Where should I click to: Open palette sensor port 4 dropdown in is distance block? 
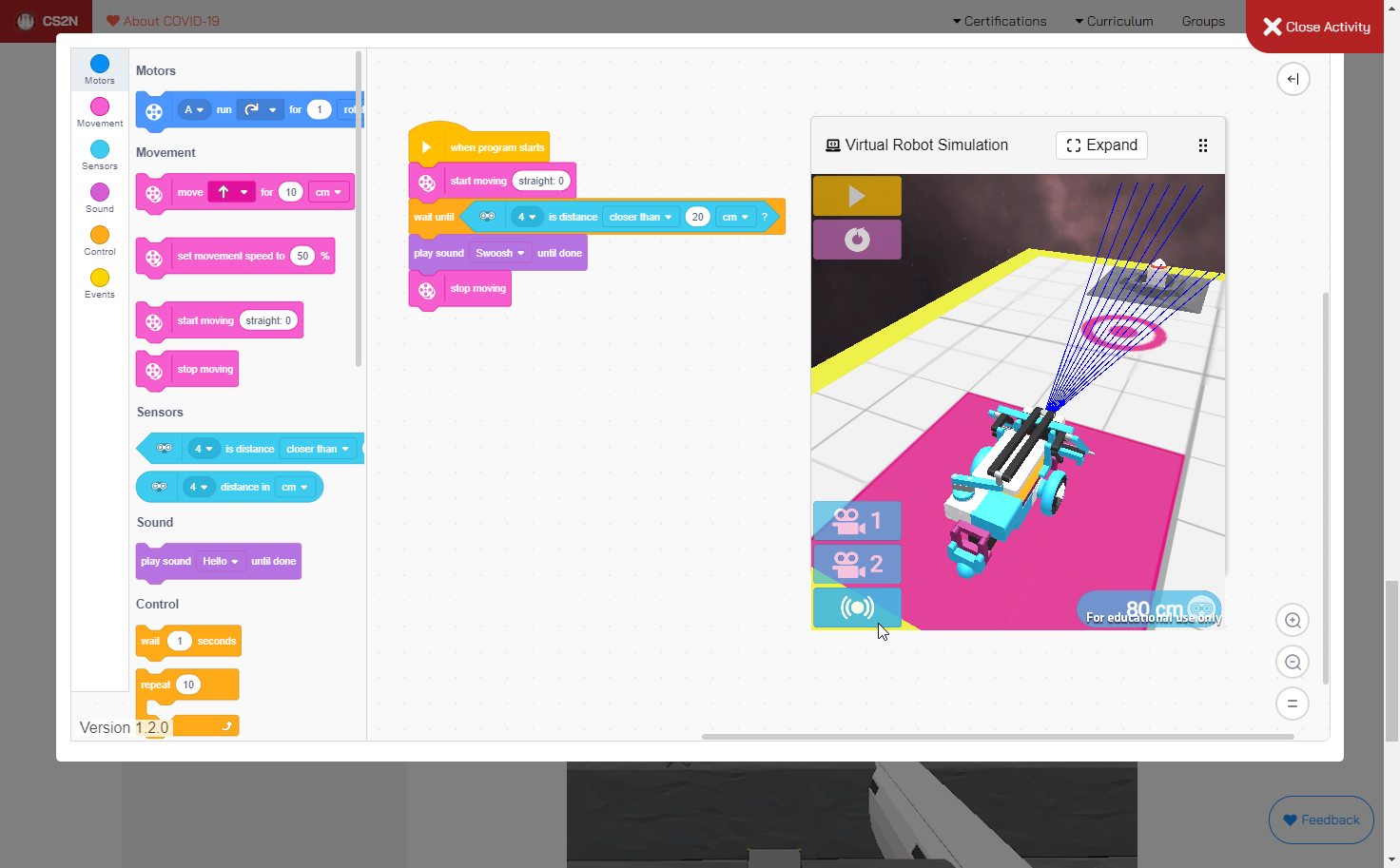(x=204, y=449)
